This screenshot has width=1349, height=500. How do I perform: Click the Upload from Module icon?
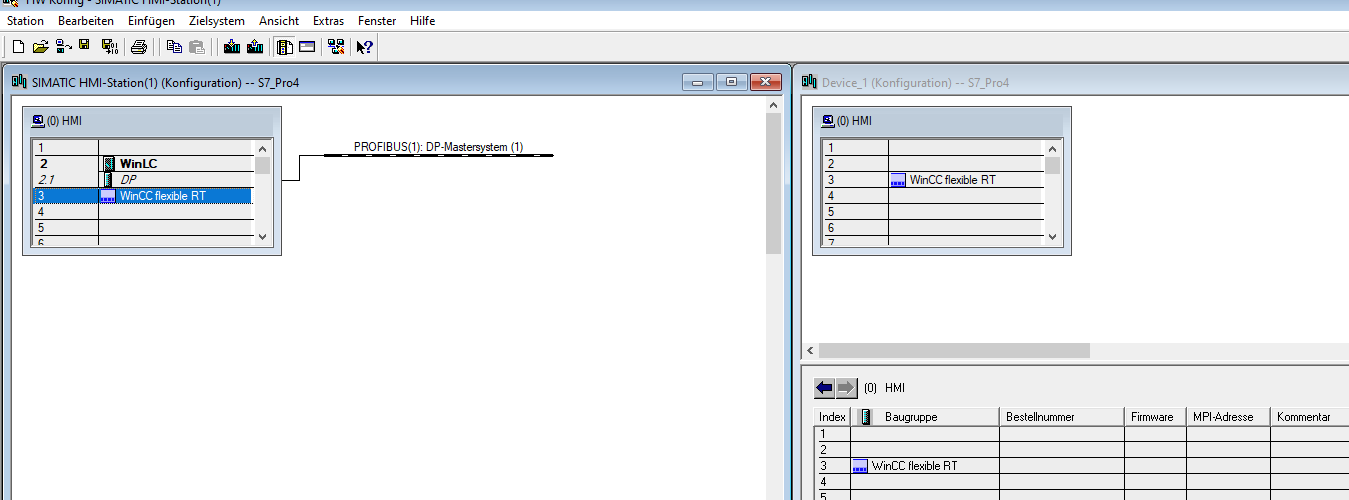[x=255, y=46]
